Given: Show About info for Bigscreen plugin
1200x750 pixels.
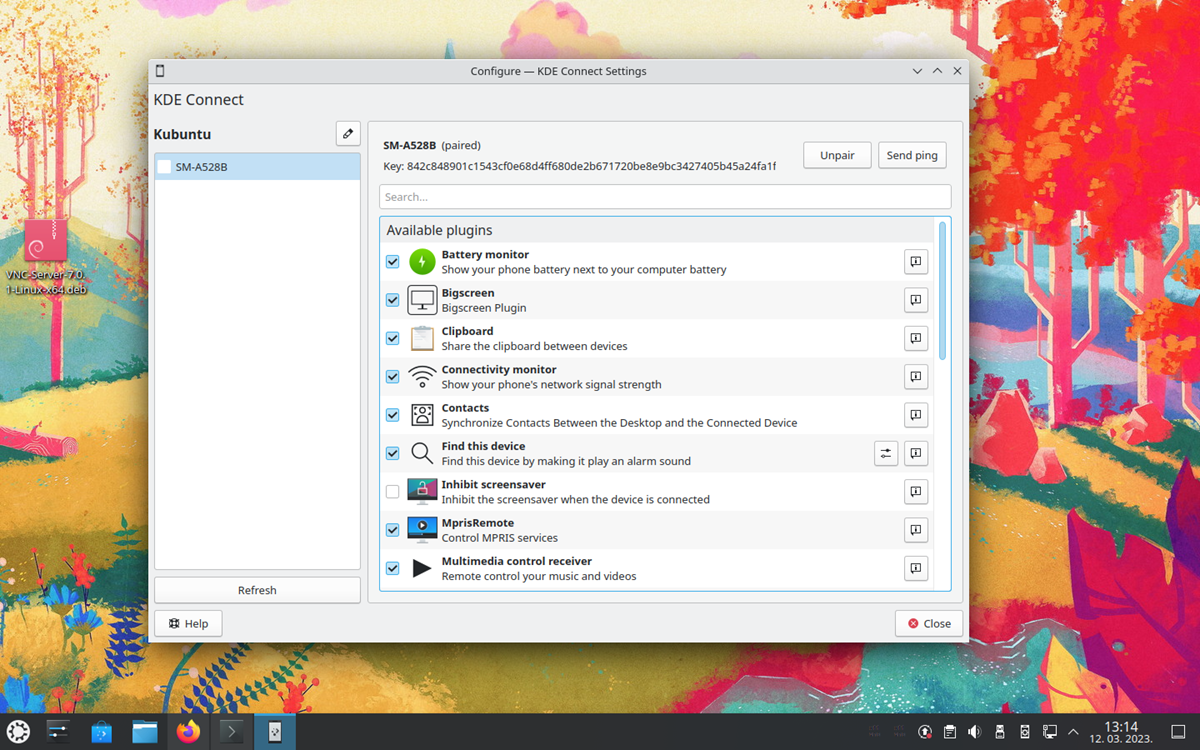Looking at the screenshot, I should [x=916, y=300].
